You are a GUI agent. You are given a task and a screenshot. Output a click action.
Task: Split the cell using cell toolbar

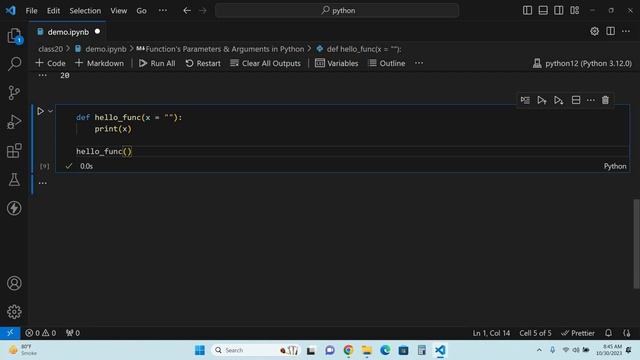click(x=576, y=100)
